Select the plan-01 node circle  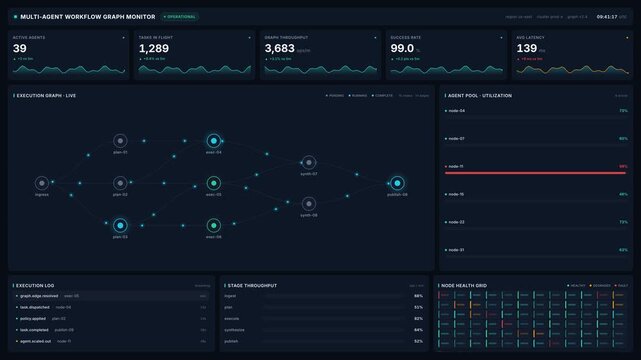(x=120, y=141)
